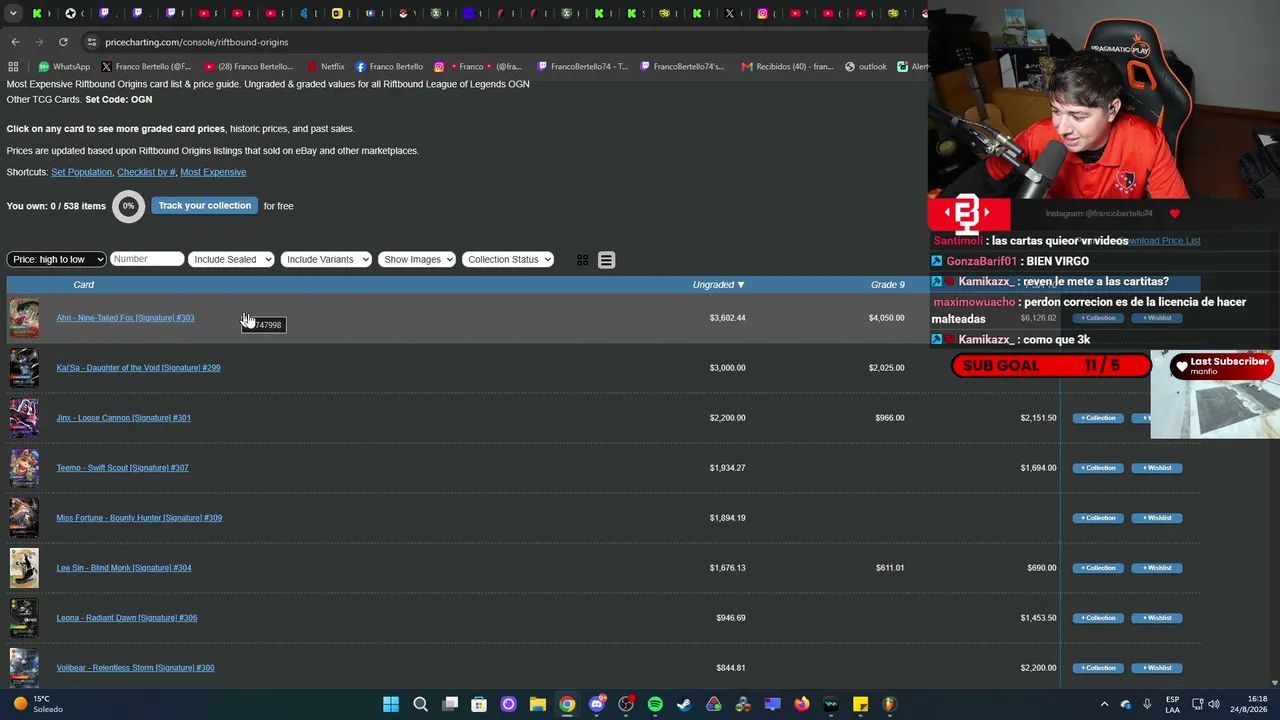
Task: Click the Ahri card thumbnail image
Action: point(24,318)
